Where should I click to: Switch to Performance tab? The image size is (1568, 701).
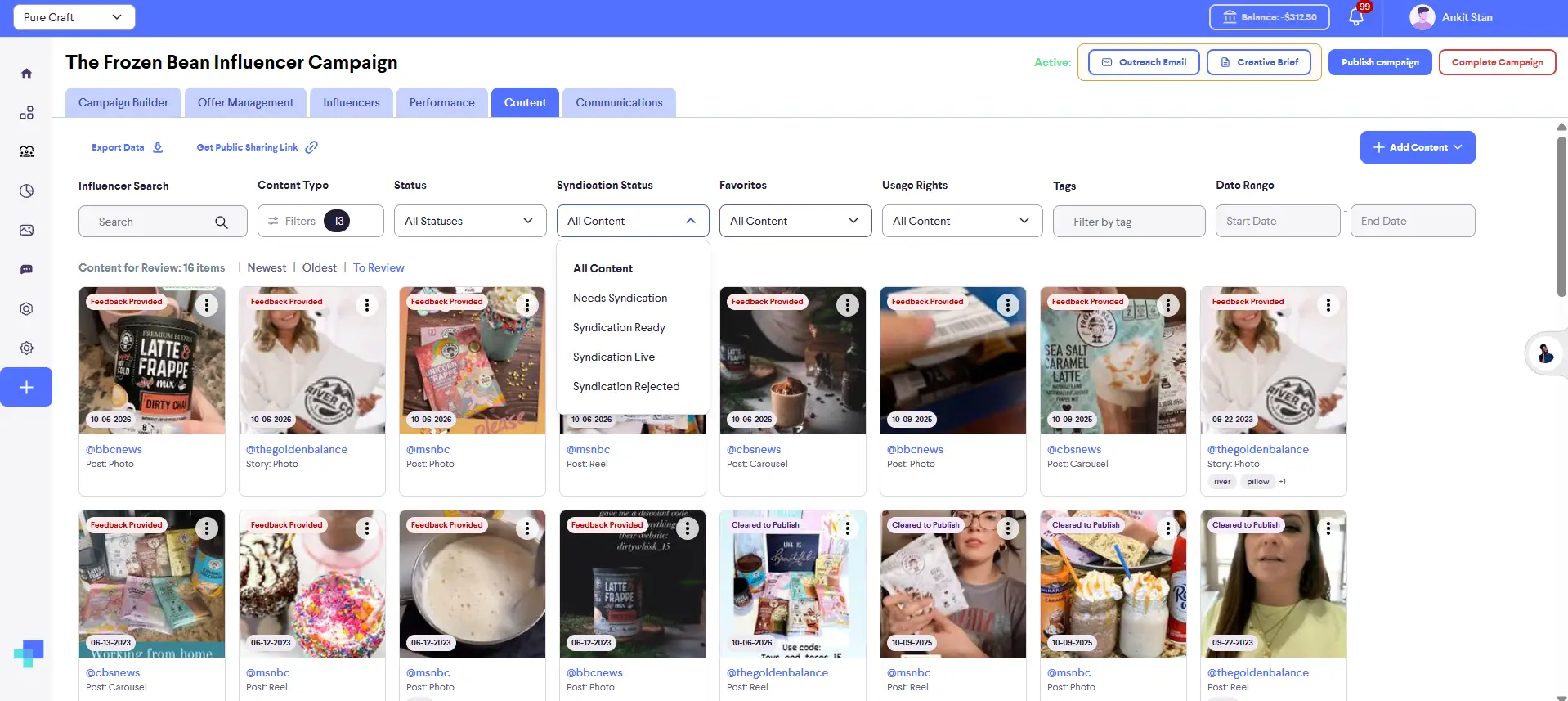tap(442, 102)
